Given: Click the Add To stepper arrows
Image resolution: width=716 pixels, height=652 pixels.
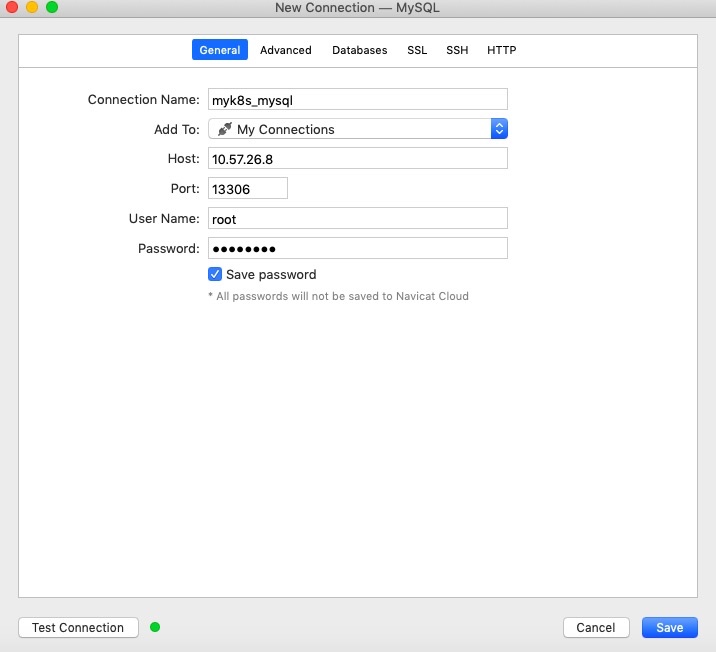Looking at the screenshot, I should [499, 129].
